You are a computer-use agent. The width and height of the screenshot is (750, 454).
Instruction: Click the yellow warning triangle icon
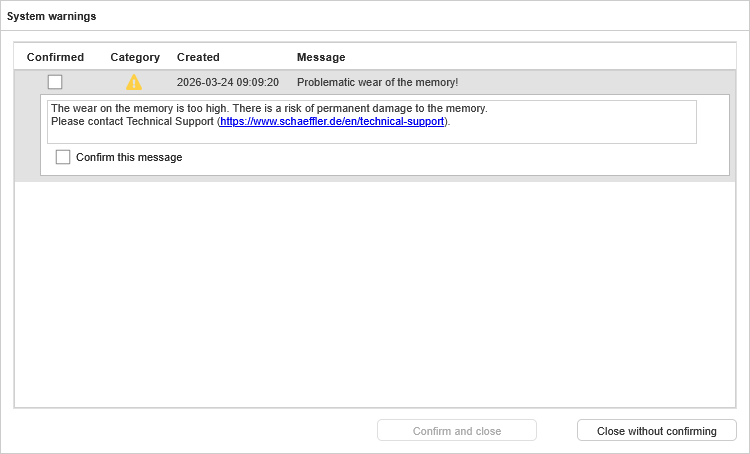[x=134, y=82]
